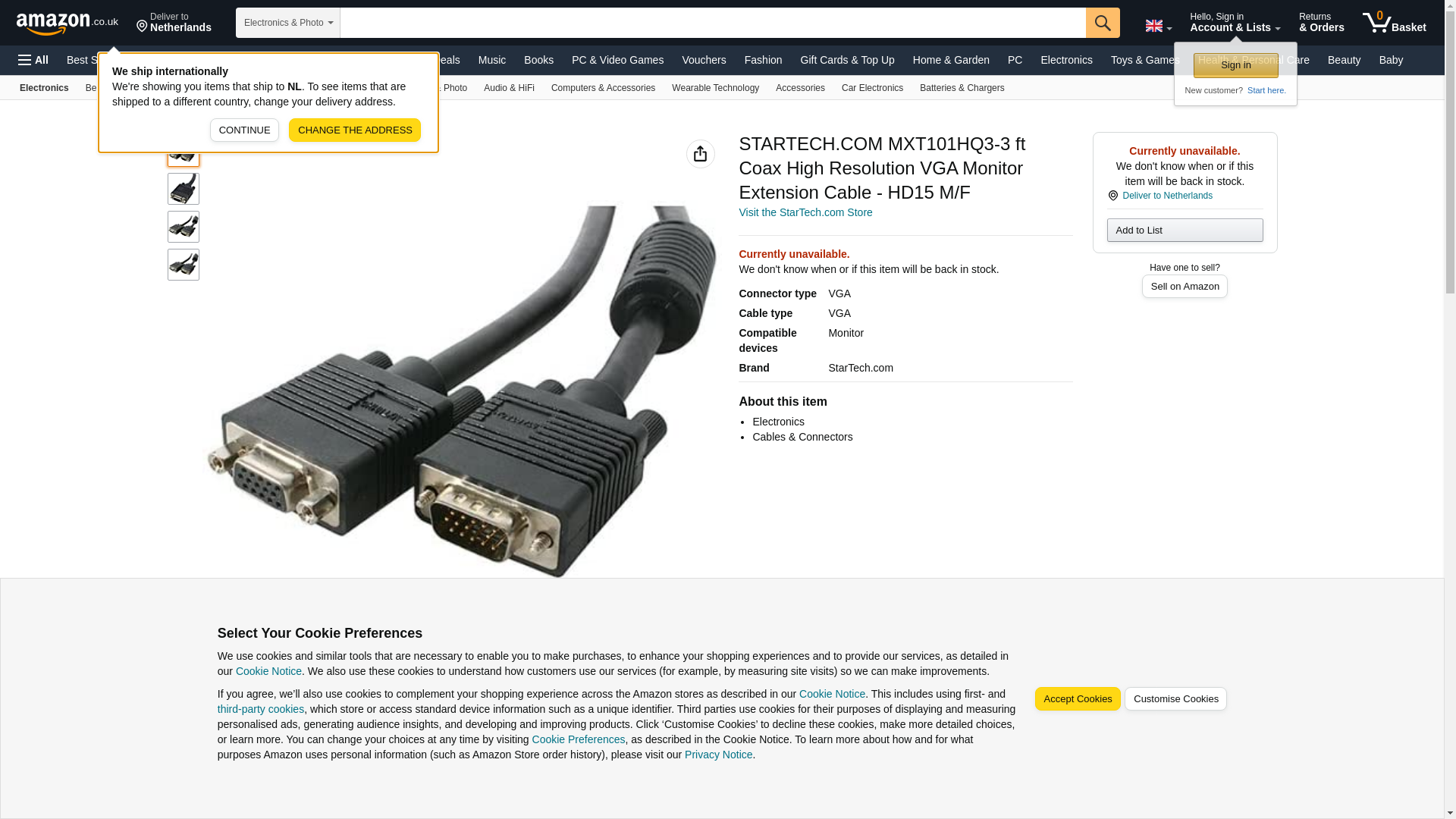Screen dimensions: 1456x819
Task: Expand the Account & Lists dropdown
Action: [1235, 23]
